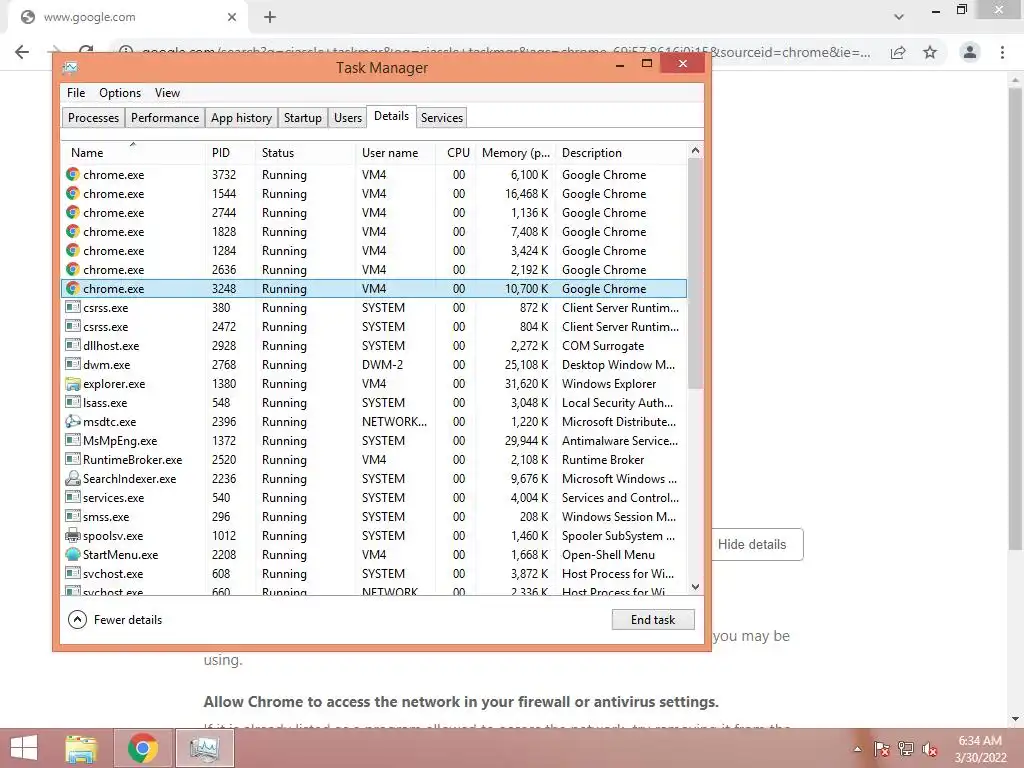Bookmark page with Chrome star icon

coord(930,52)
